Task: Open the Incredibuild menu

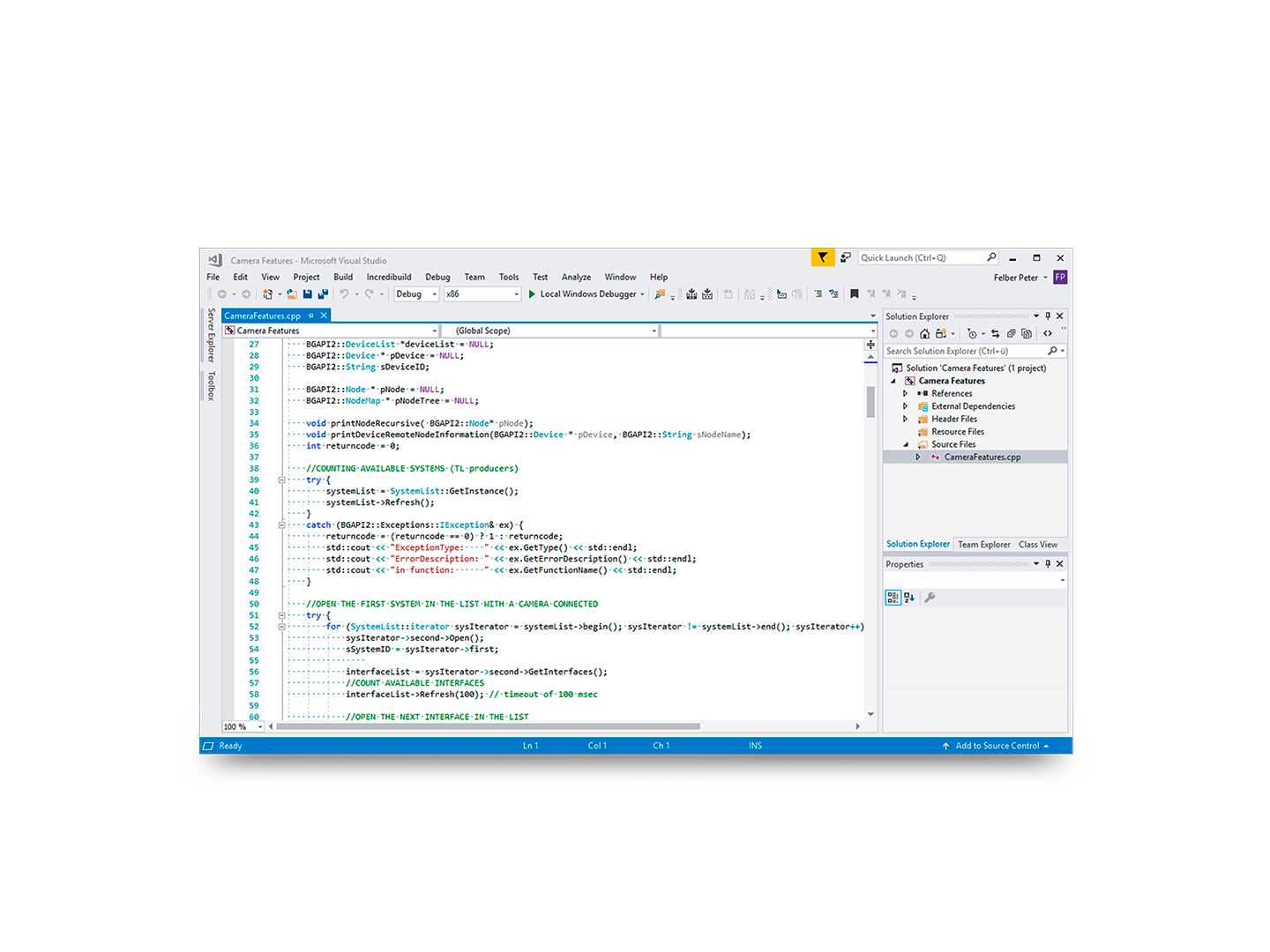Action: (x=389, y=277)
